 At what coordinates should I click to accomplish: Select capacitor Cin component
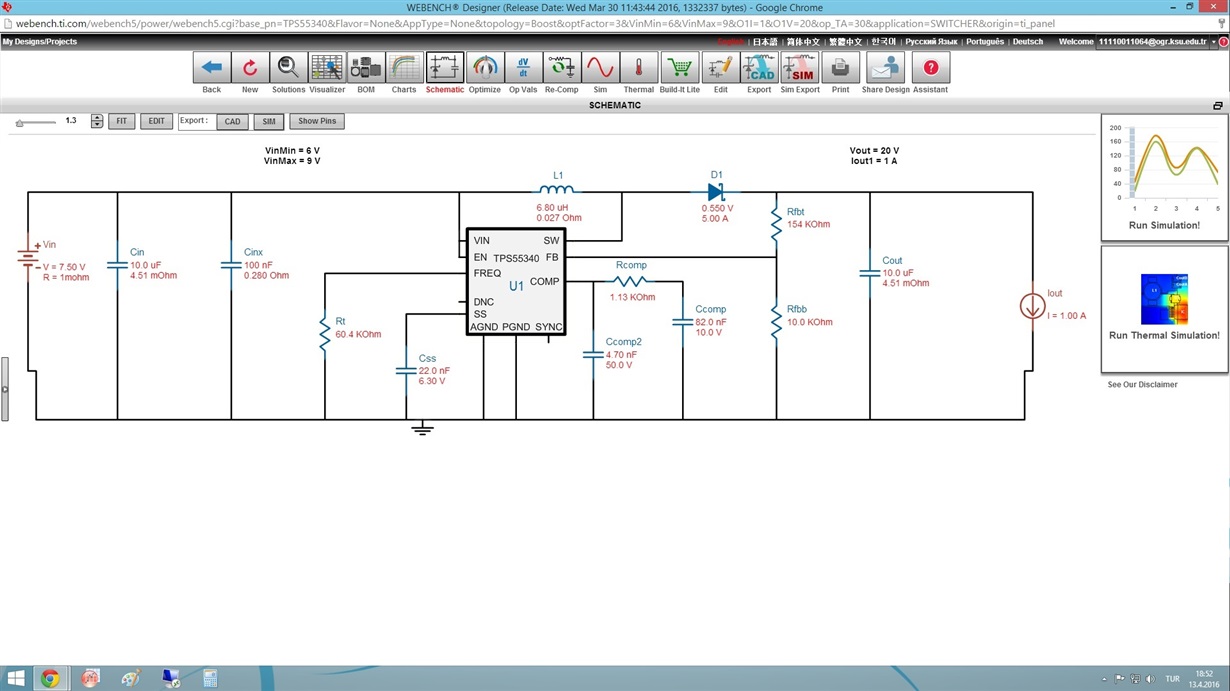click(x=117, y=265)
